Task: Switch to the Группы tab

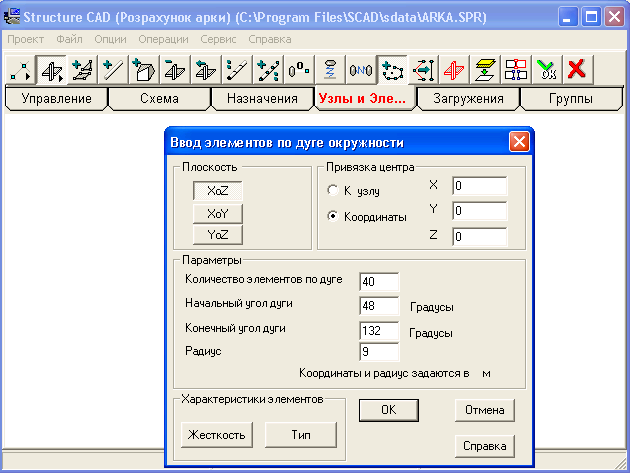Action: click(571, 98)
